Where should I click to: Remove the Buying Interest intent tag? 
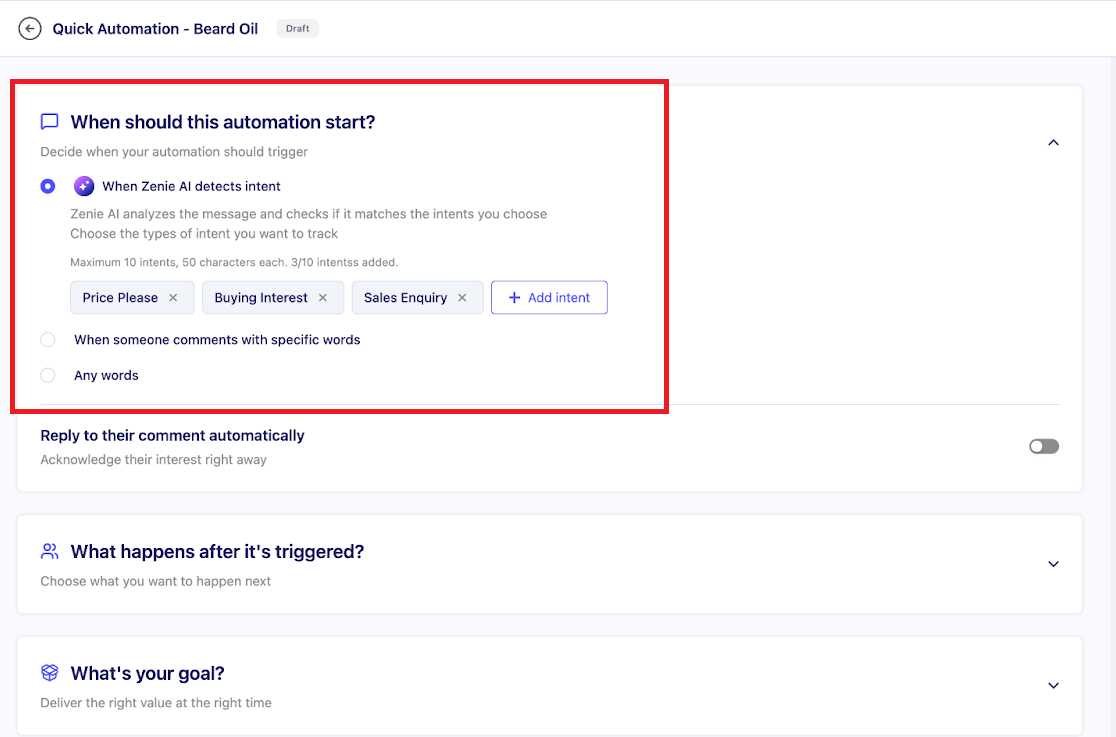(x=323, y=298)
